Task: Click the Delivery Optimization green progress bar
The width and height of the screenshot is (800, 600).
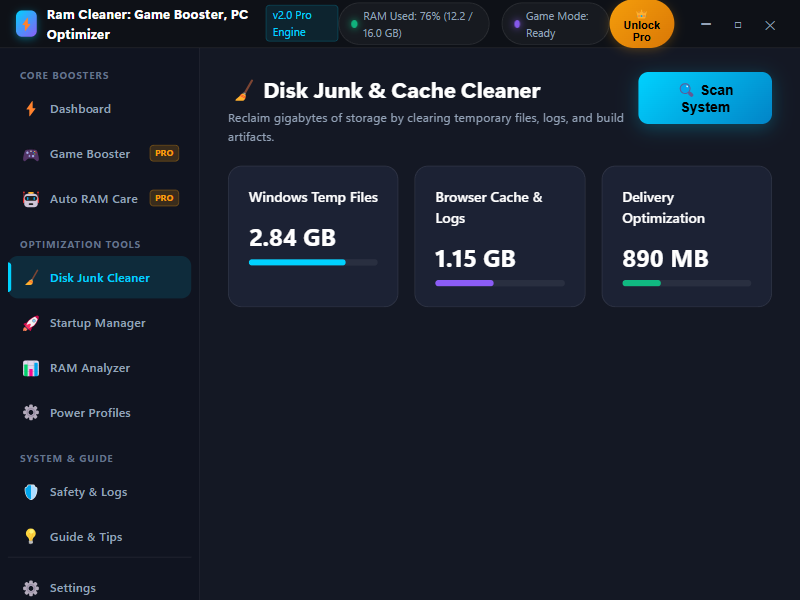Action: (x=686, y=283)
